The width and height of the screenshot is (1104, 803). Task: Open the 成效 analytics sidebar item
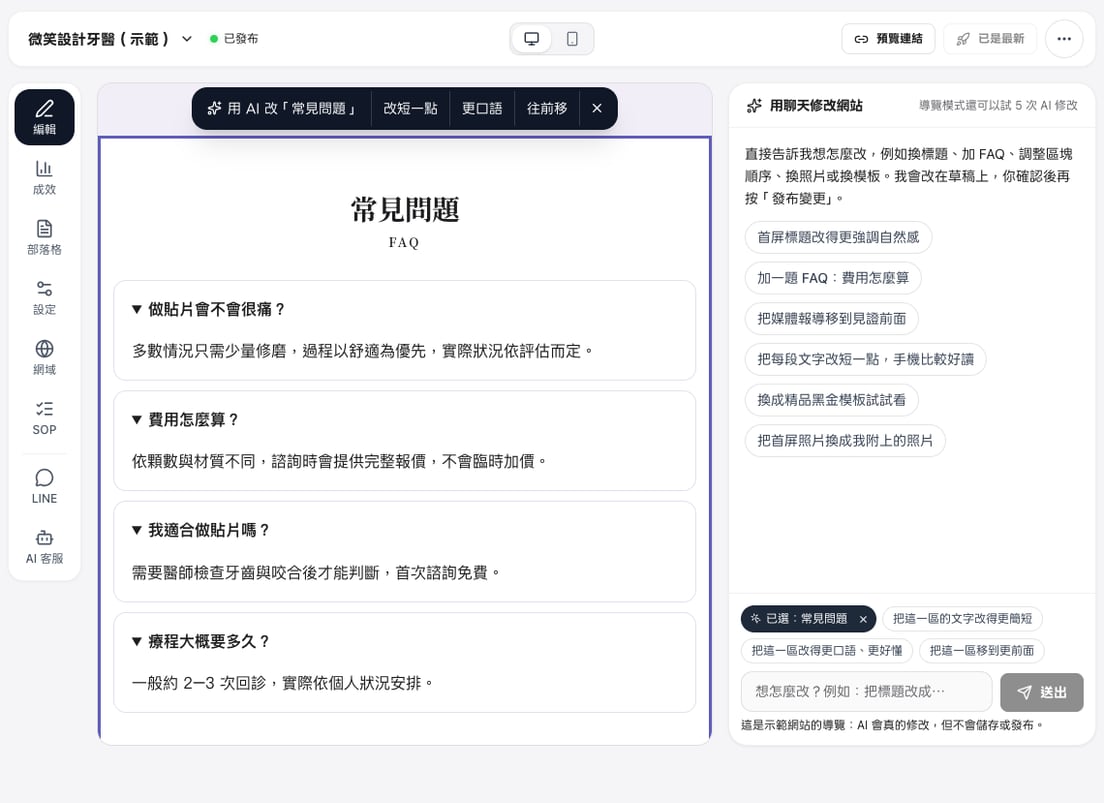pyautogui.click(x=44, y=178)
